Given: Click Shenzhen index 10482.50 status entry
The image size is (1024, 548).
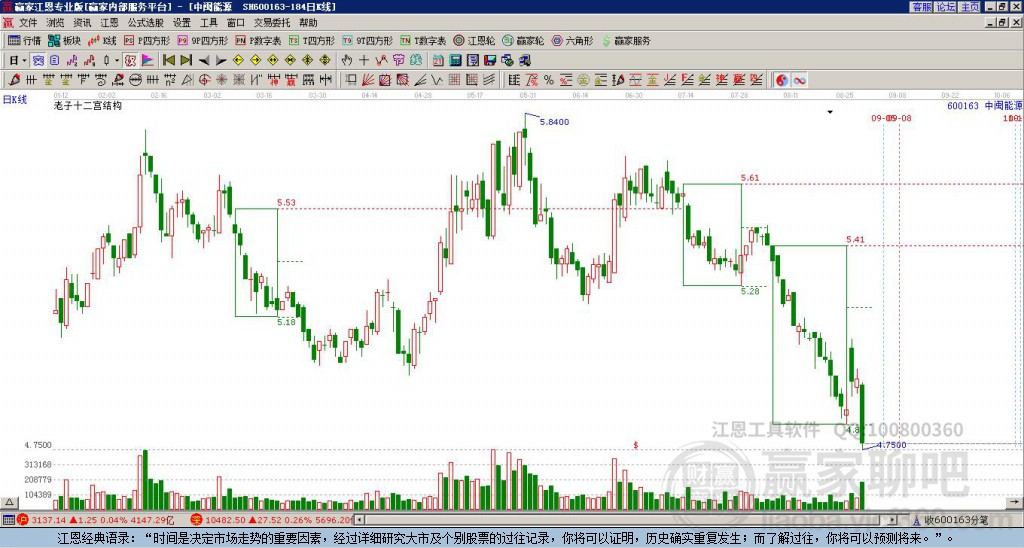Looking at the screenshot, I should (x=270, y=520).
